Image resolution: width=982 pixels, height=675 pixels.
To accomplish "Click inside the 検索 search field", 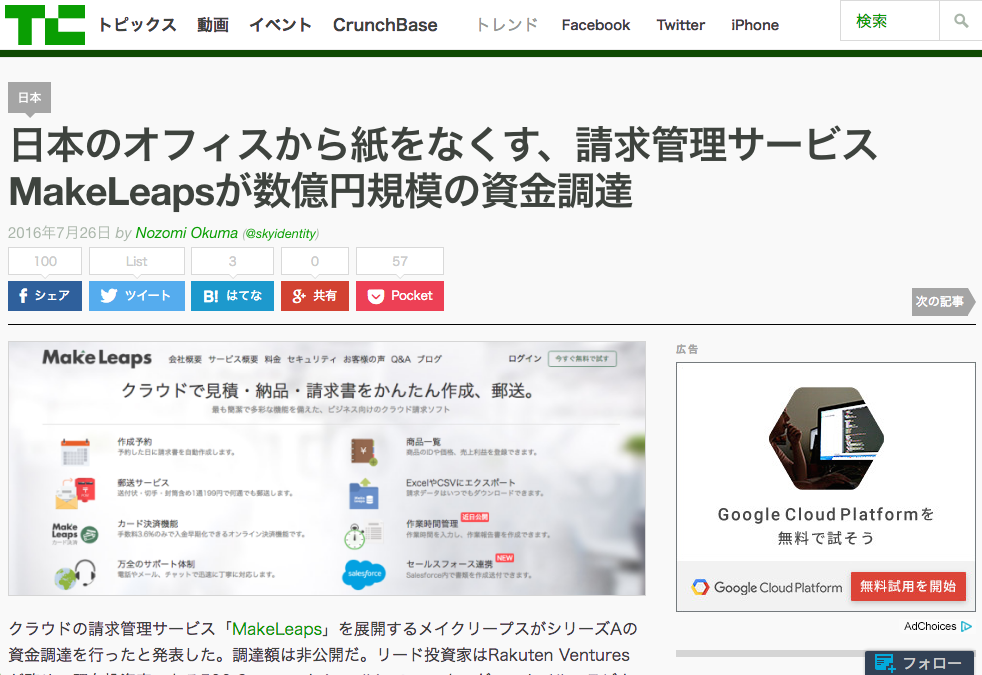I will [889, 21].
